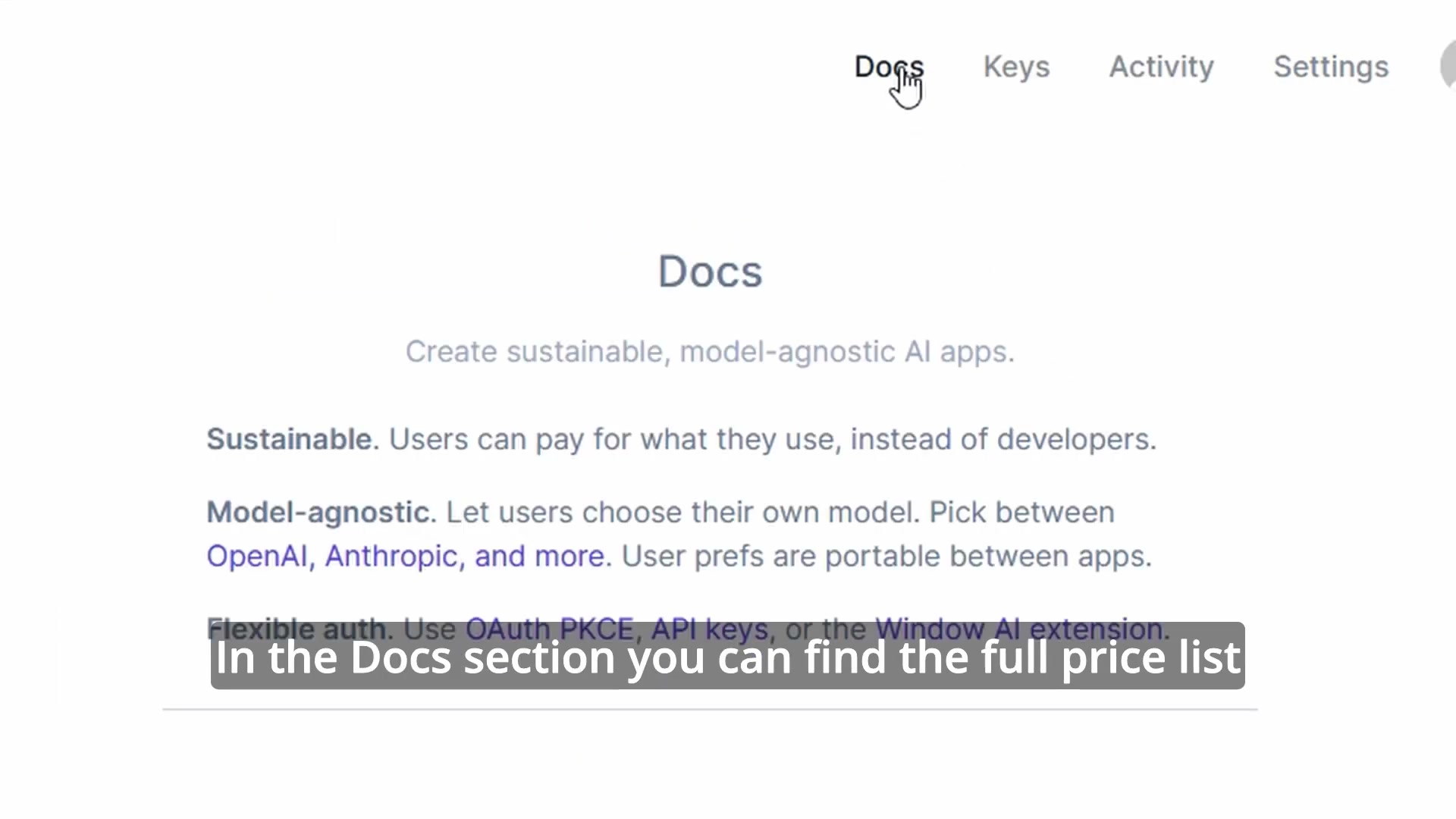
Task: Open the Activity tab in header
Action: 1161,67
